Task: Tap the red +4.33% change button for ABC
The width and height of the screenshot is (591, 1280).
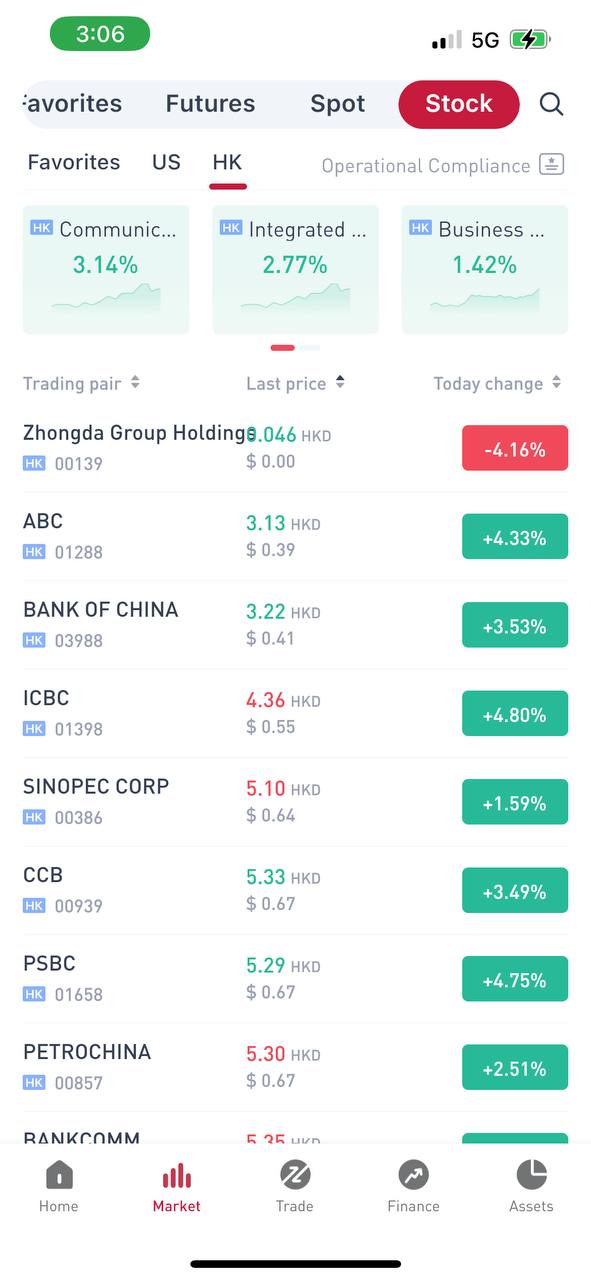Action: (515, 536)
